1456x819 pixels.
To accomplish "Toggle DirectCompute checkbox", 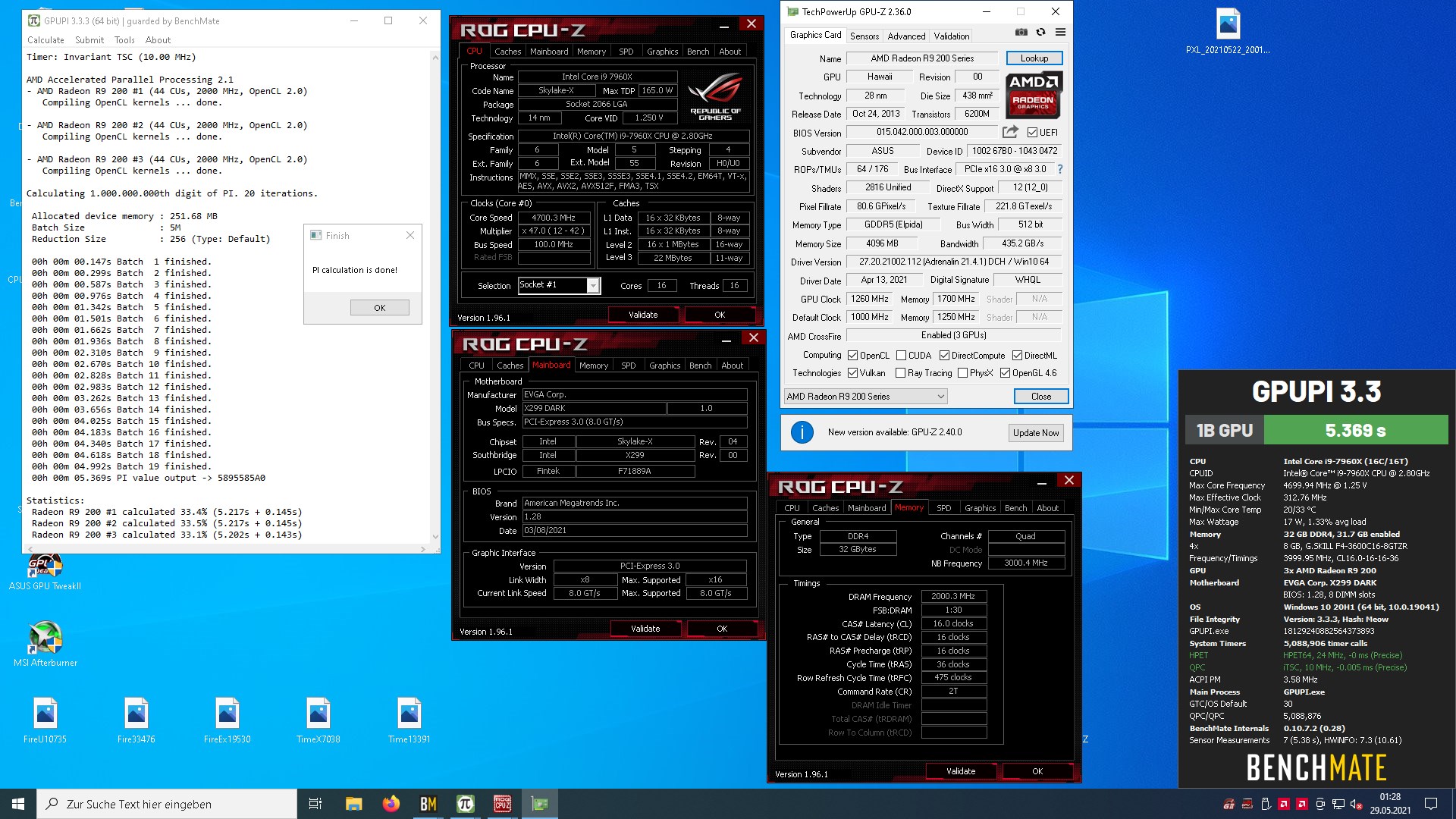I will point(944,356).
